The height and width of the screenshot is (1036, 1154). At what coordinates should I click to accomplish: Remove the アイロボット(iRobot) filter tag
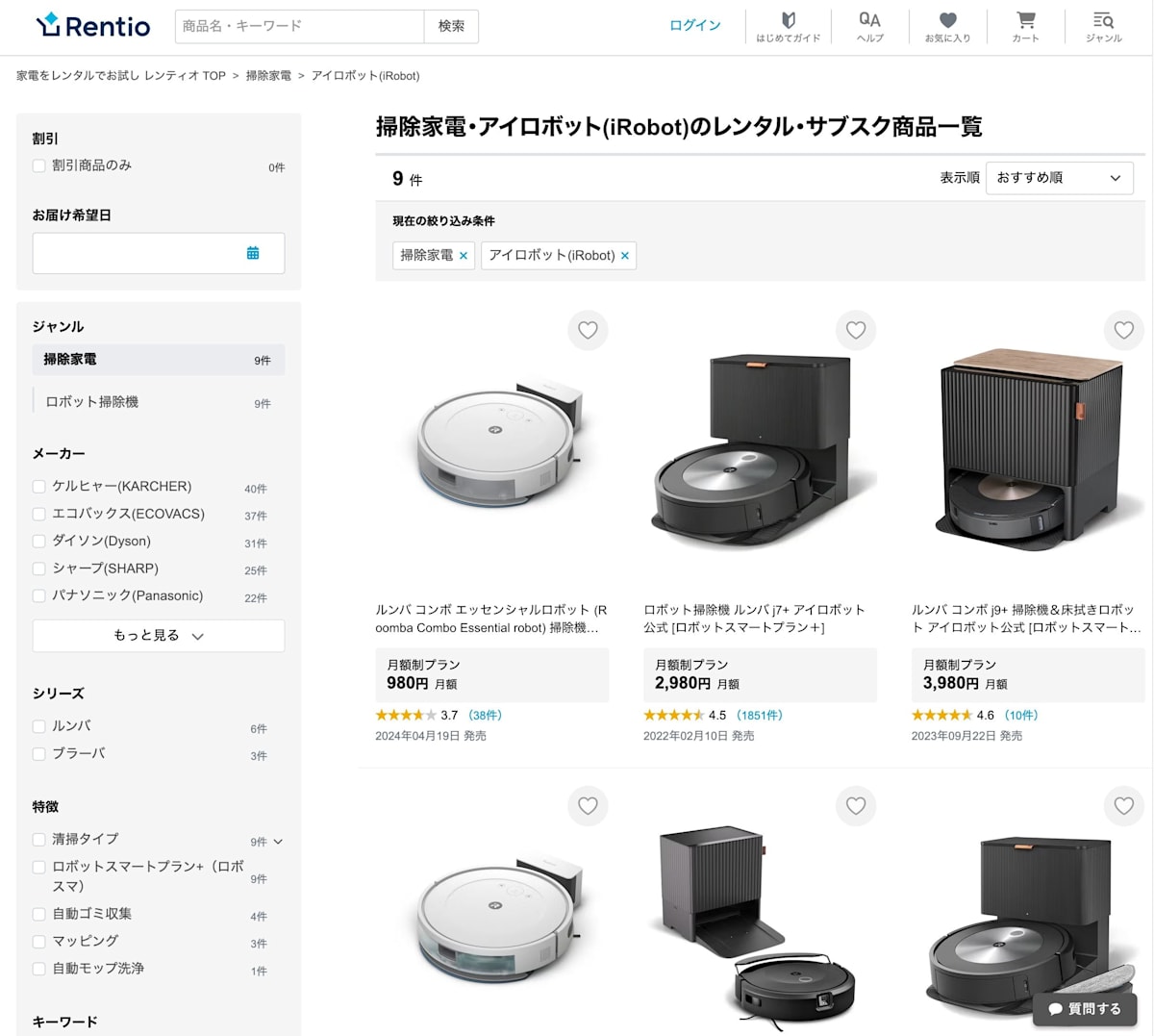[x=625, y=256]
